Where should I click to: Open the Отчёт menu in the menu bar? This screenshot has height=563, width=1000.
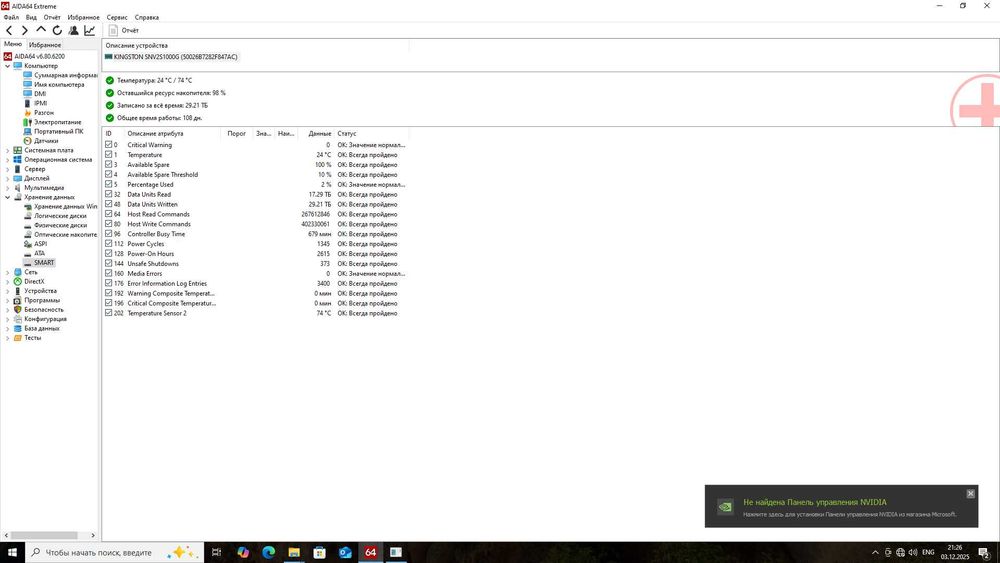pos(52,17)
